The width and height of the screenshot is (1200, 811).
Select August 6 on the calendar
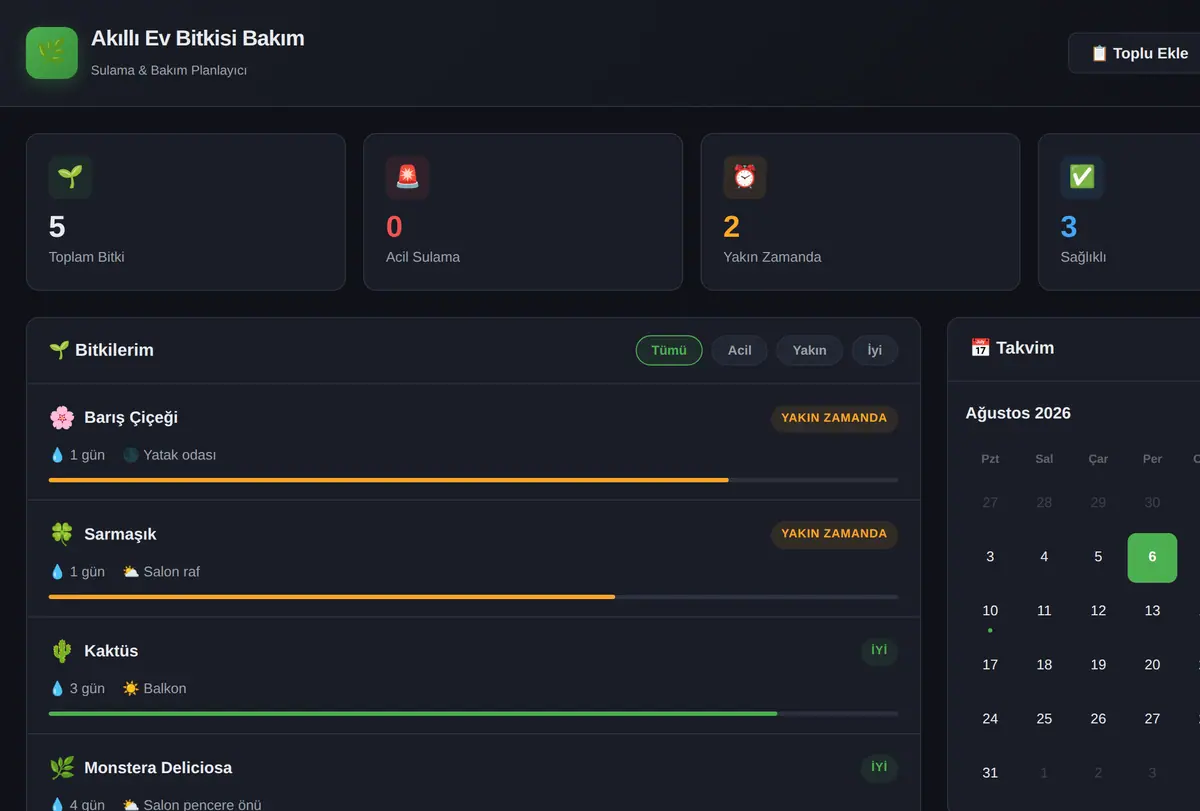click(1152, 557)
